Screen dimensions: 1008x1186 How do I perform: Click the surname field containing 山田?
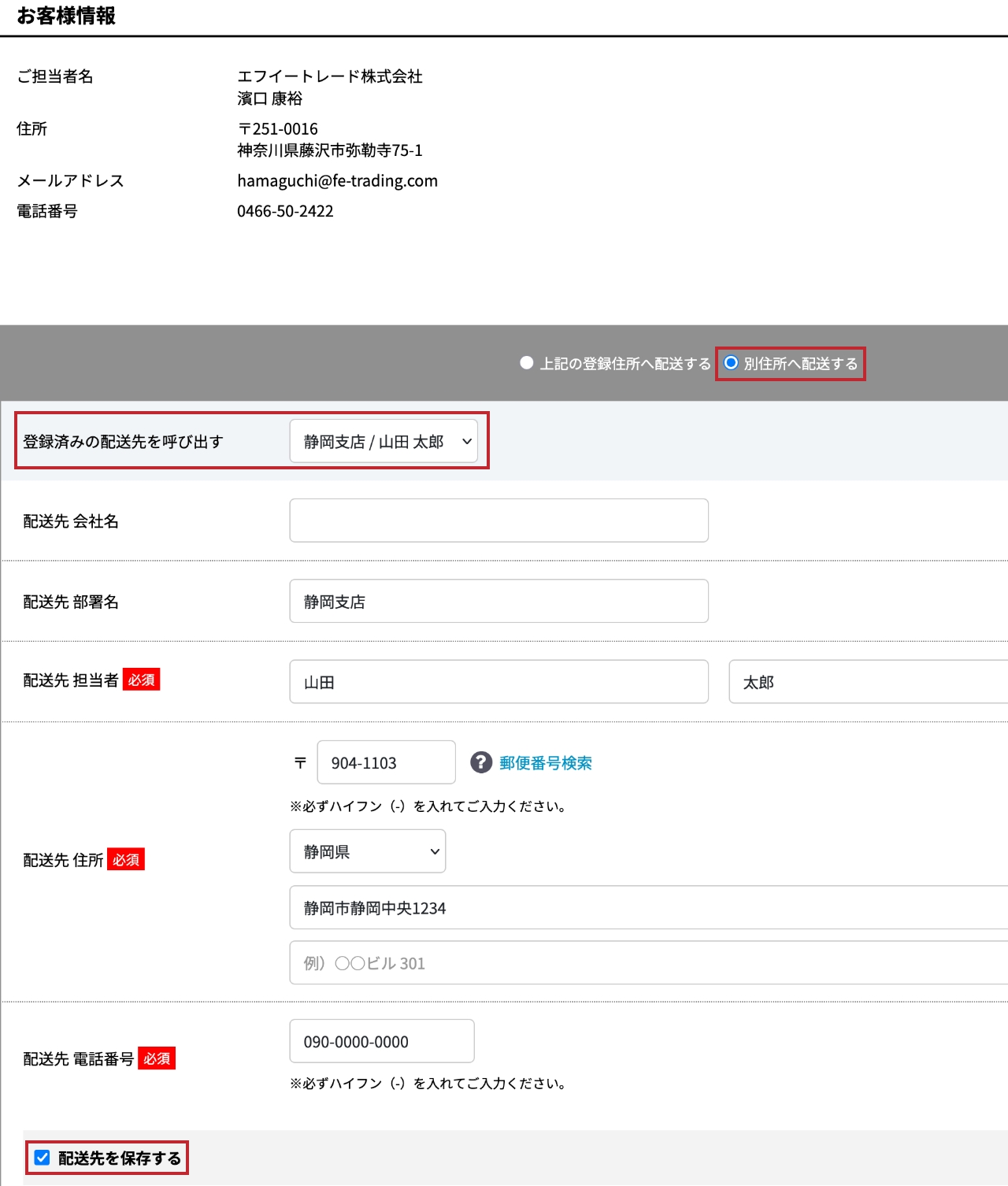[498, 682]
